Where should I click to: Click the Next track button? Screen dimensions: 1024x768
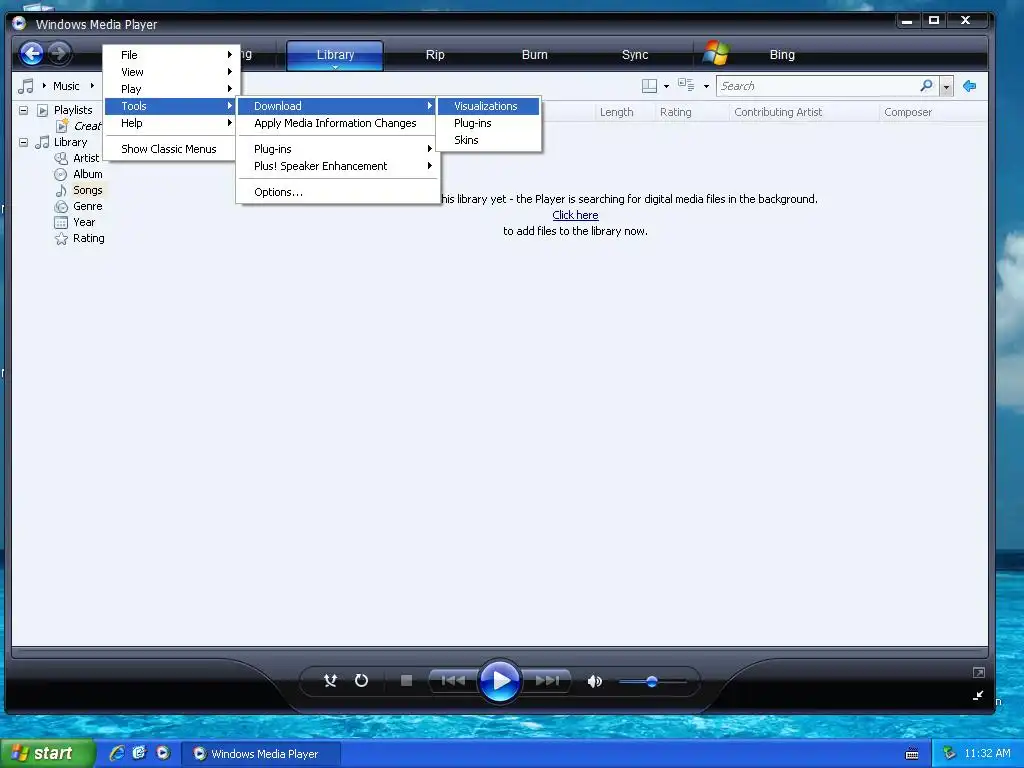547,681
